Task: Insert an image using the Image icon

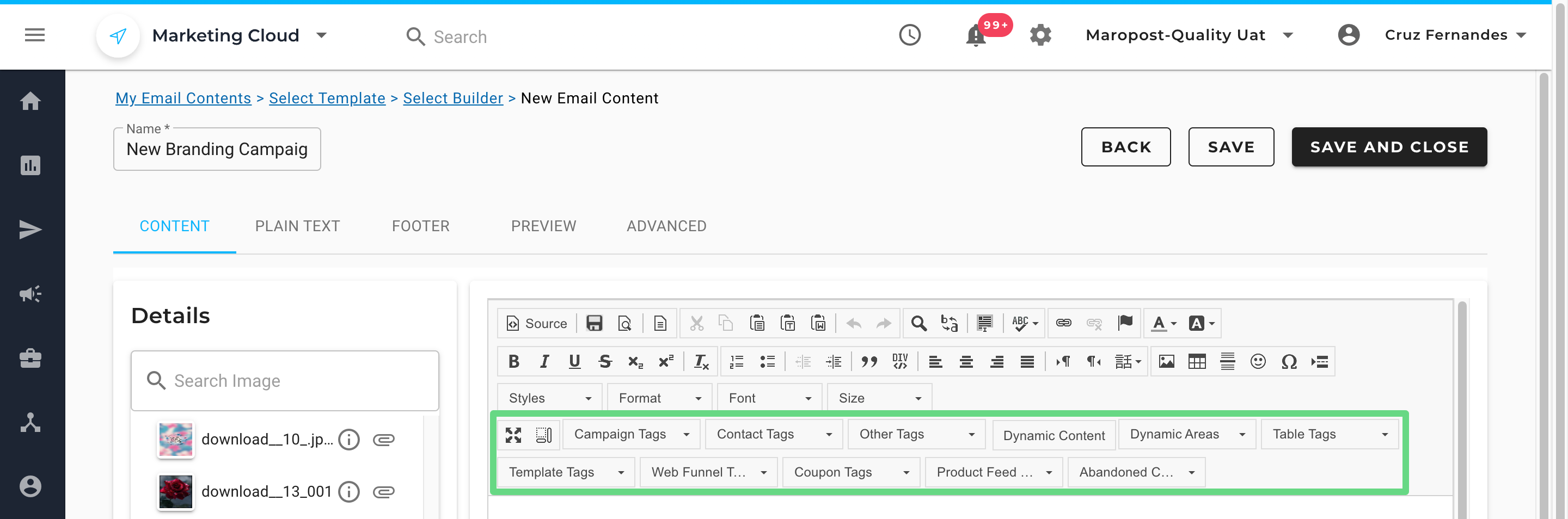Action: point(1166,362)
